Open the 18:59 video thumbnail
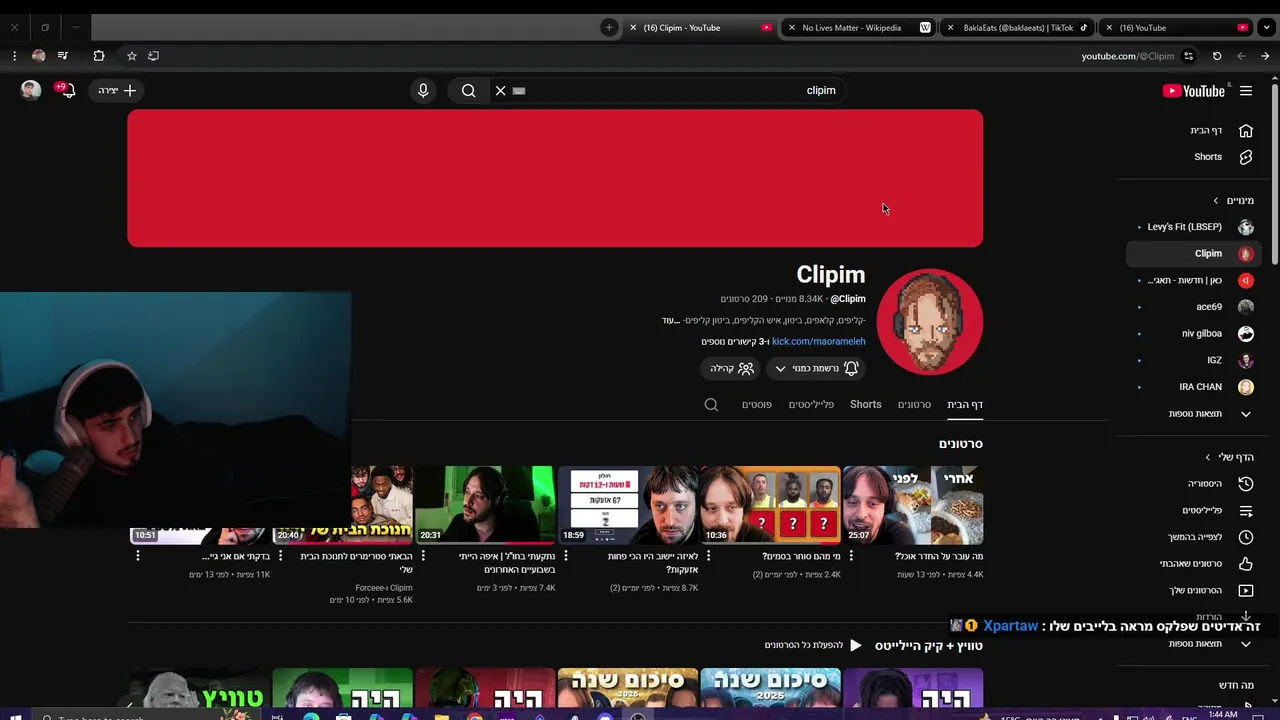This screenshot has width=1280, height=720. pyautogui.click(x=628, y=505)
